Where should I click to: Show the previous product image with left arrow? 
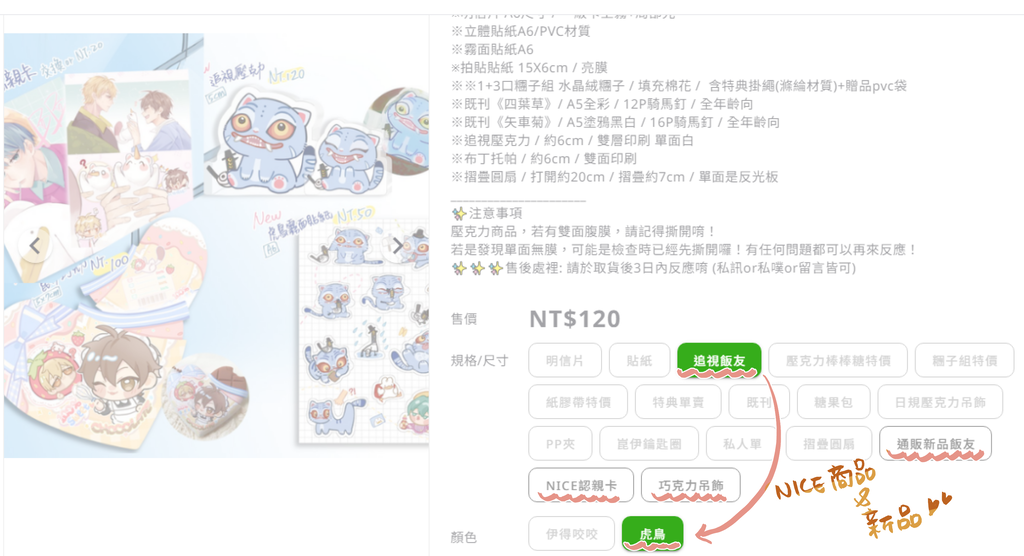click(x=34, y=245)
